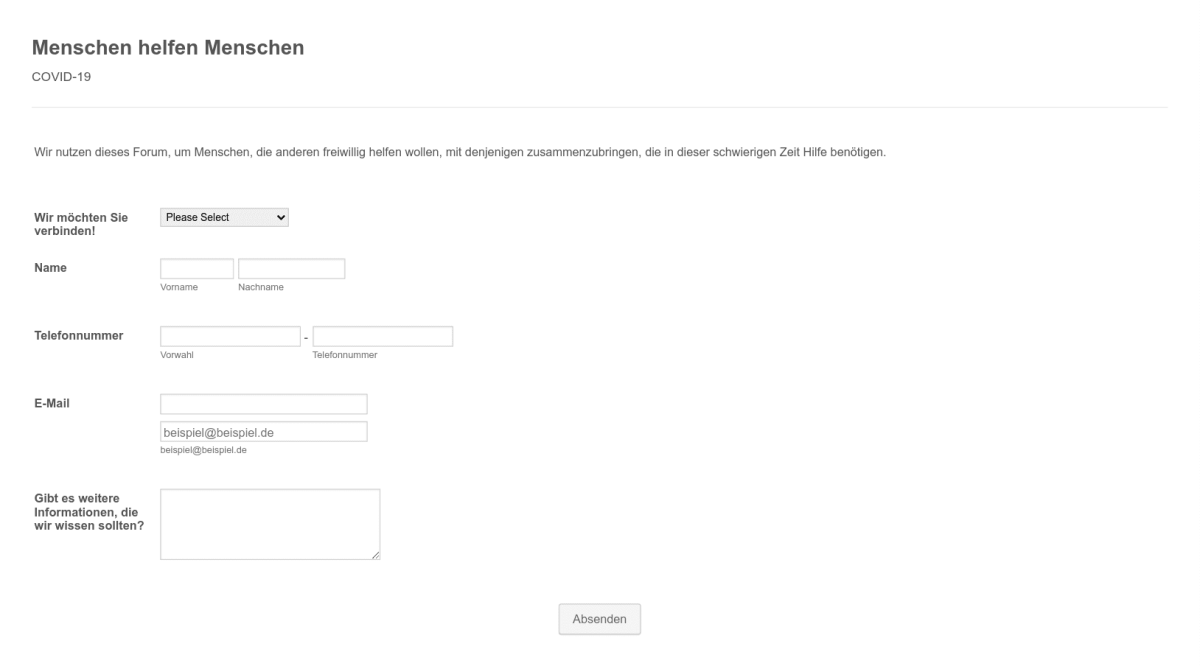
Task: Click the dropdown arrow beside Please Select
Action: [280, 217]
